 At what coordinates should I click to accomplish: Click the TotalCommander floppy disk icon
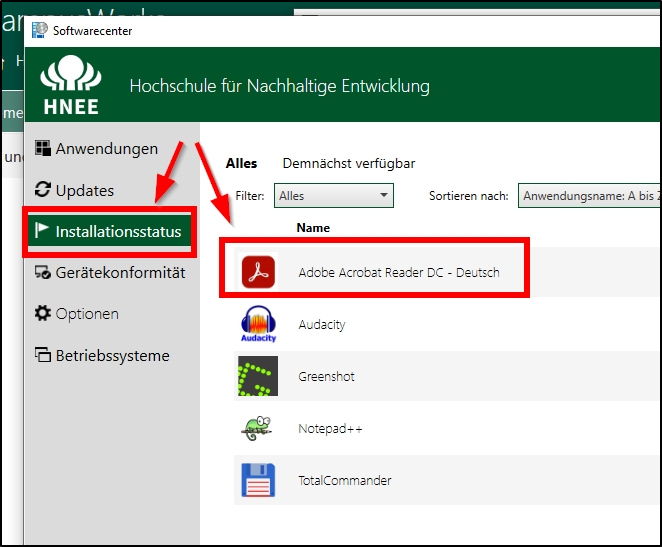(x=260, y=480)
